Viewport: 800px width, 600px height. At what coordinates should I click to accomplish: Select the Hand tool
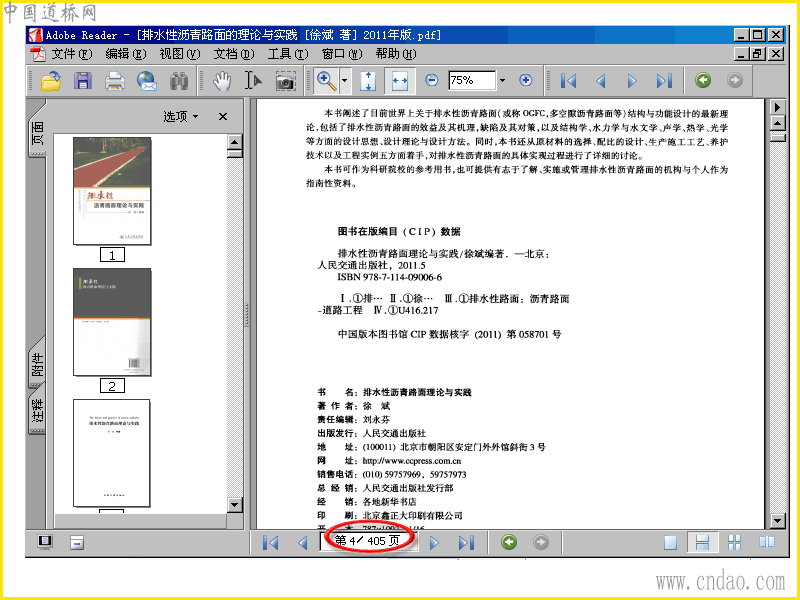pyautogui.click(x=222, y=81)
